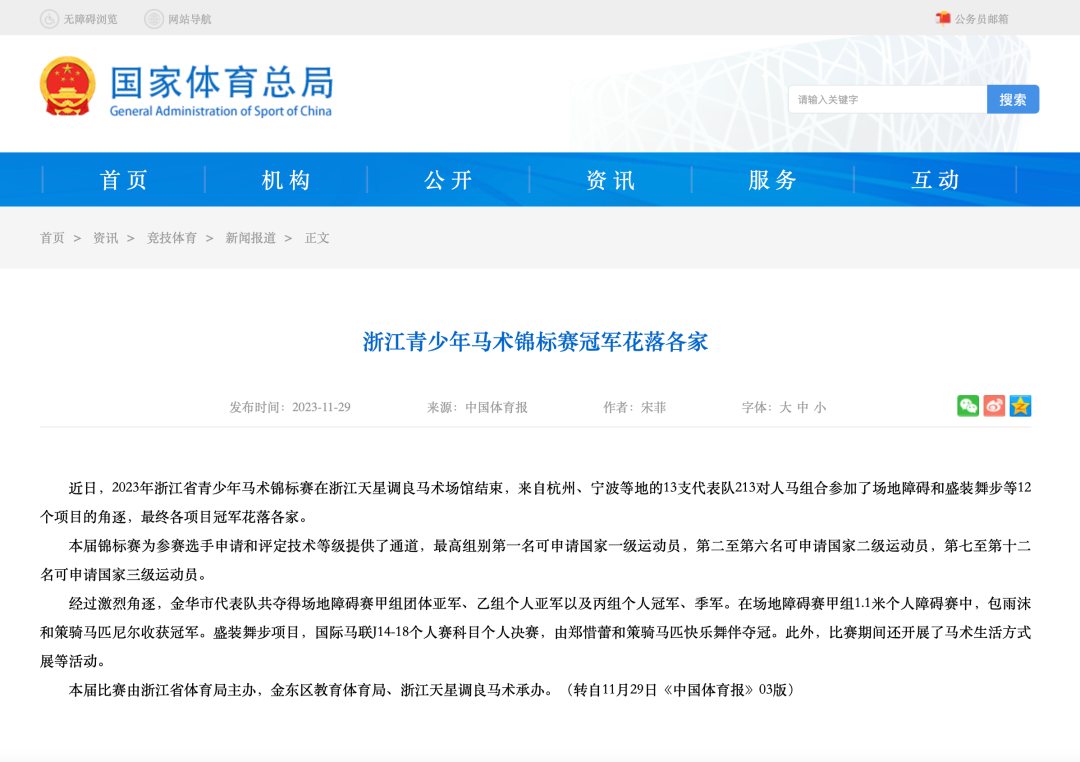Set font size to 小

coord(820,407)
